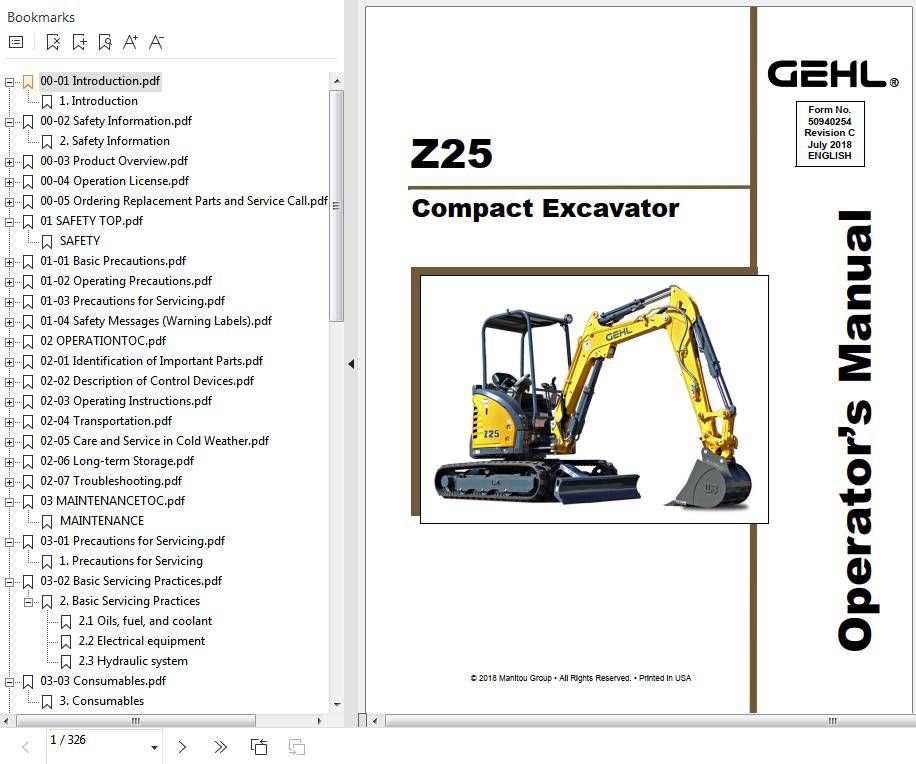This screenshot has width=916, height=764.
Task: Select 01-02 Operating Precautions.pdf bookmark
Action: point(126,281)
